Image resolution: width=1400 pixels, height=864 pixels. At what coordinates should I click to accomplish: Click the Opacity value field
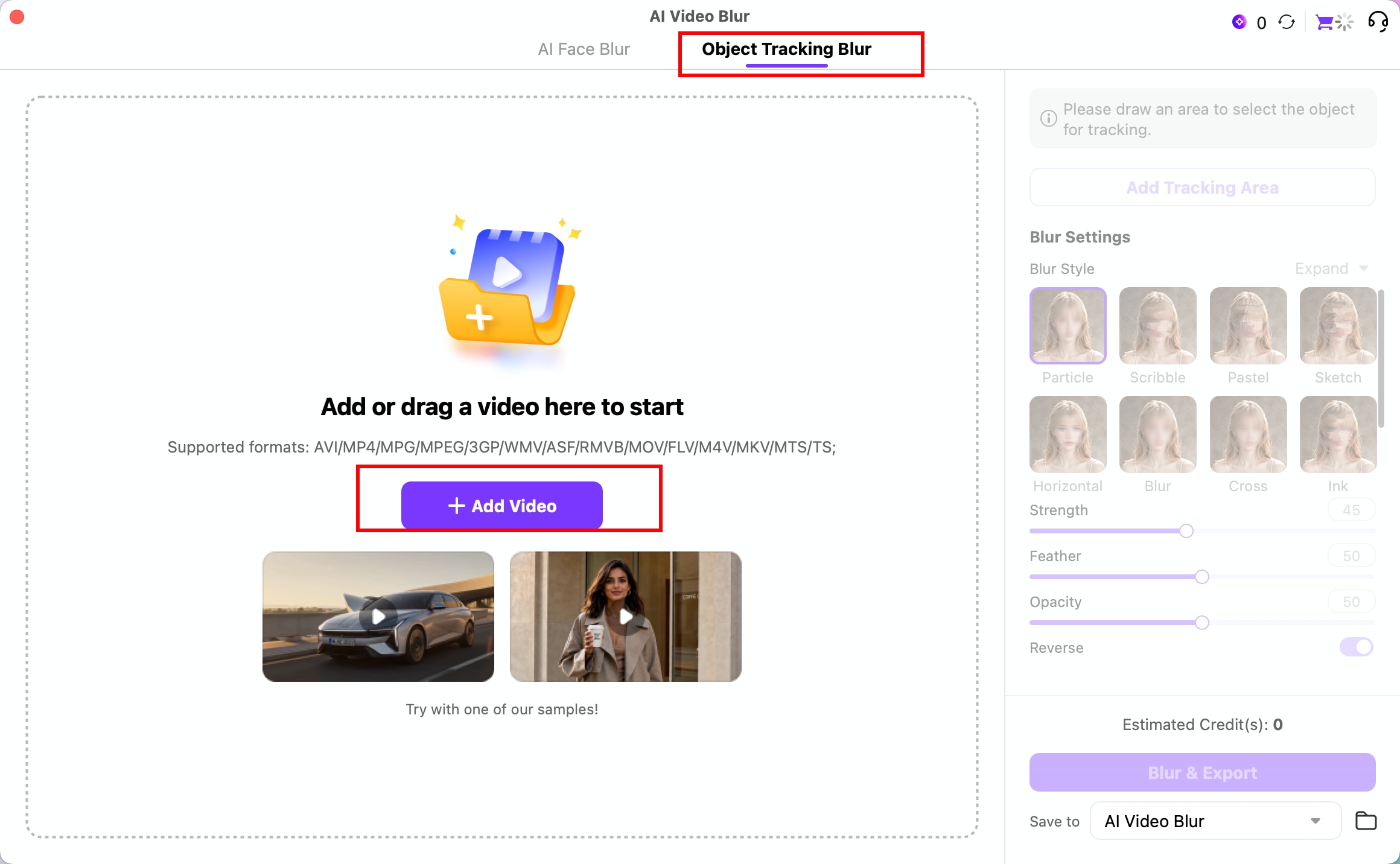point(1351,602)
